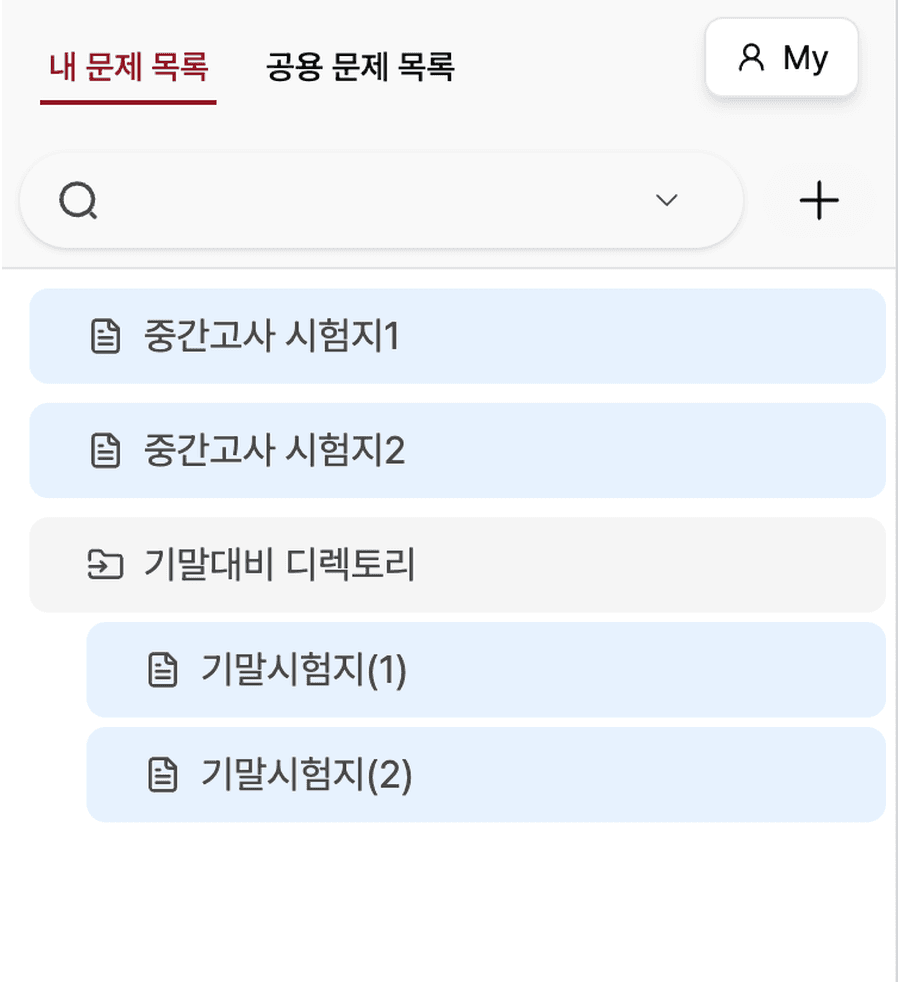Collapse the 기말대비 디렉토리 folder
This screenshot has width=900, height=982.
[x=458, y=565]
